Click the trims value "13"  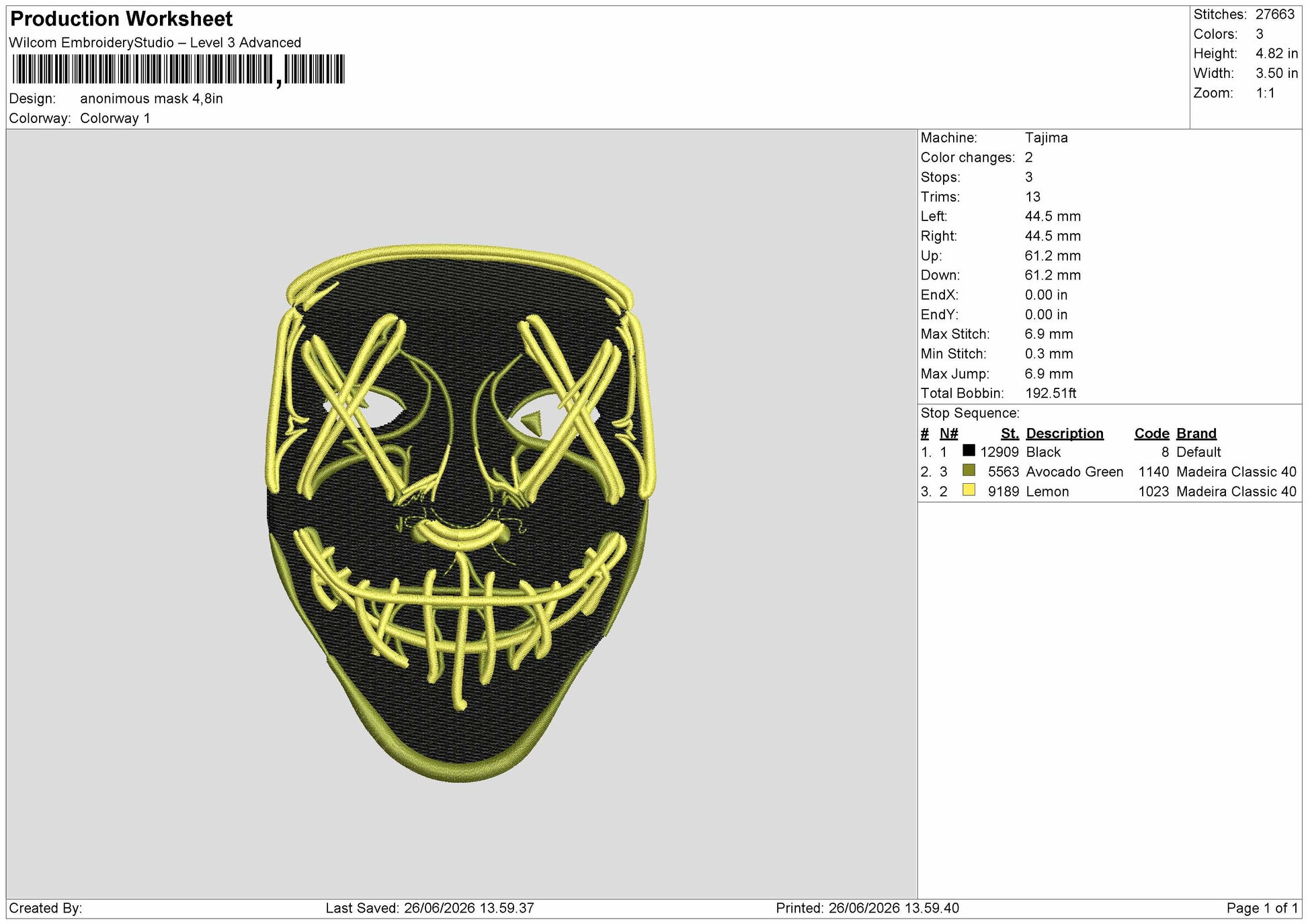tap(1032, 197)
